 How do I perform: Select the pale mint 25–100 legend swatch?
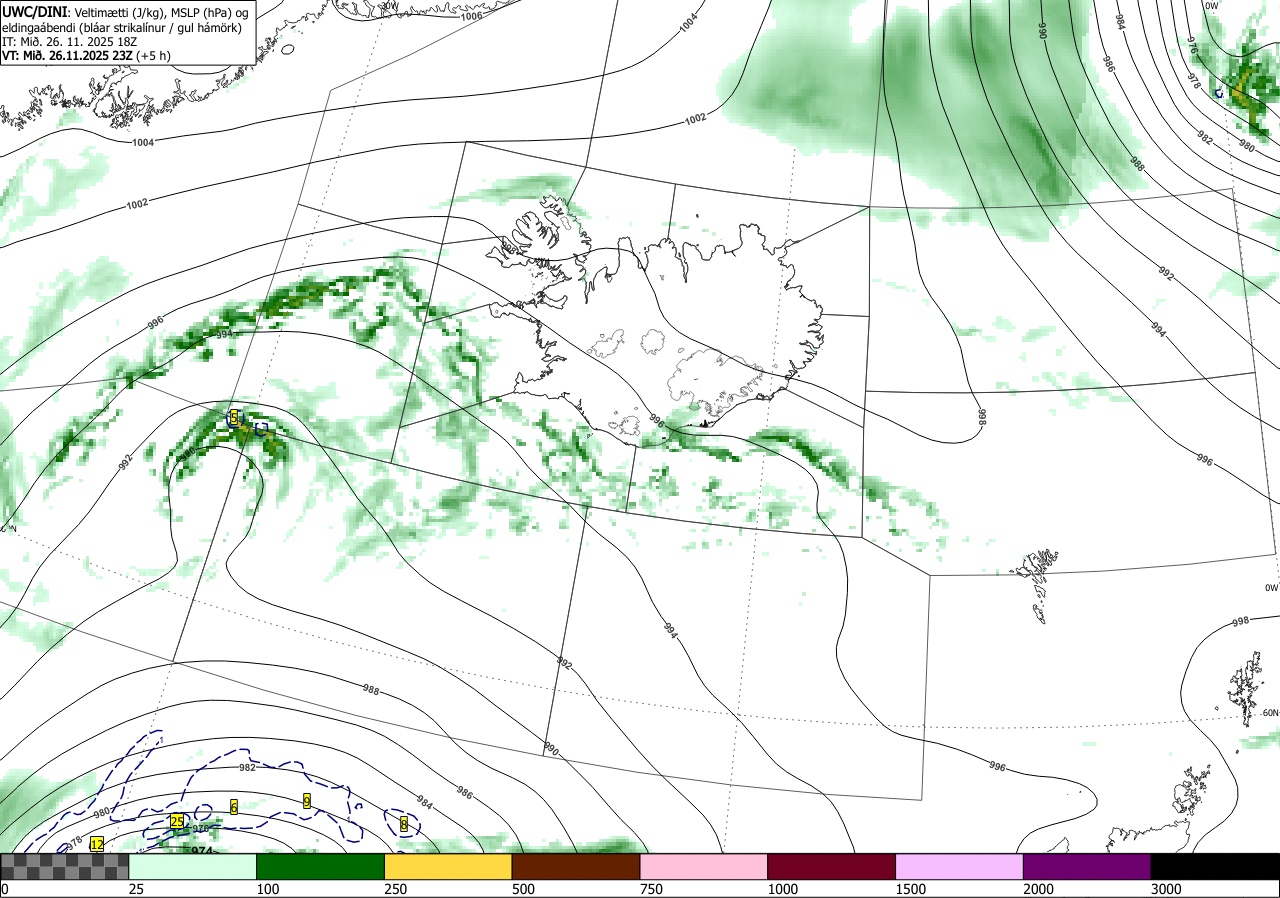(x=193, y=866)
